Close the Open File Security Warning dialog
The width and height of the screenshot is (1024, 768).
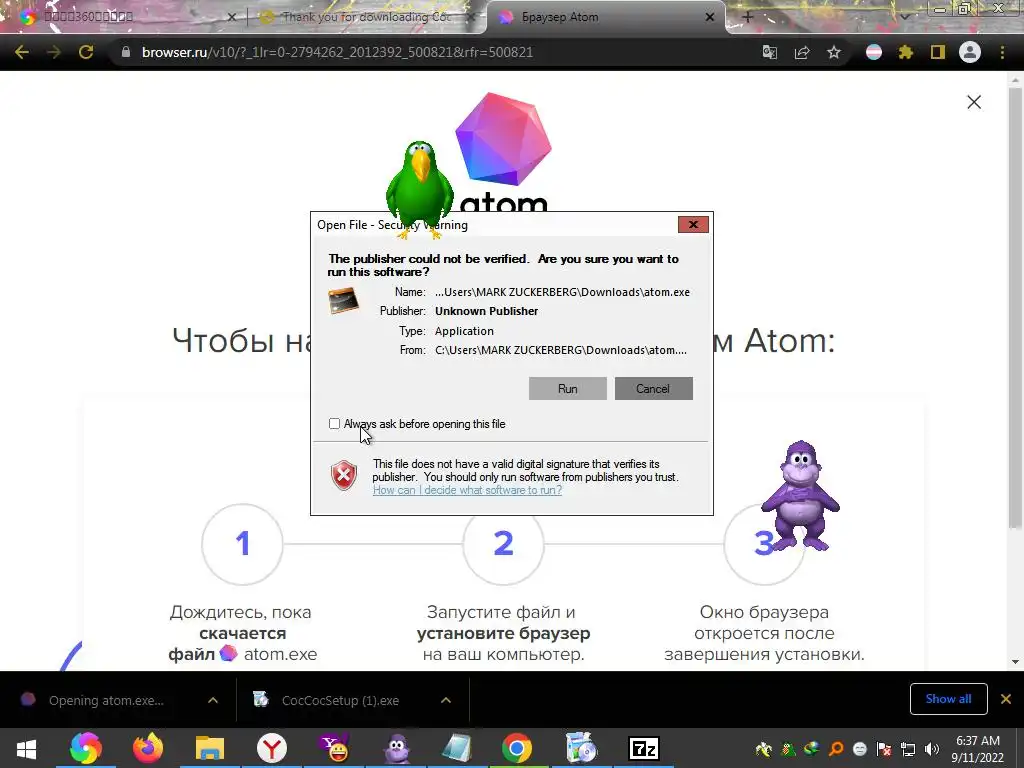[x=693, y=225]
